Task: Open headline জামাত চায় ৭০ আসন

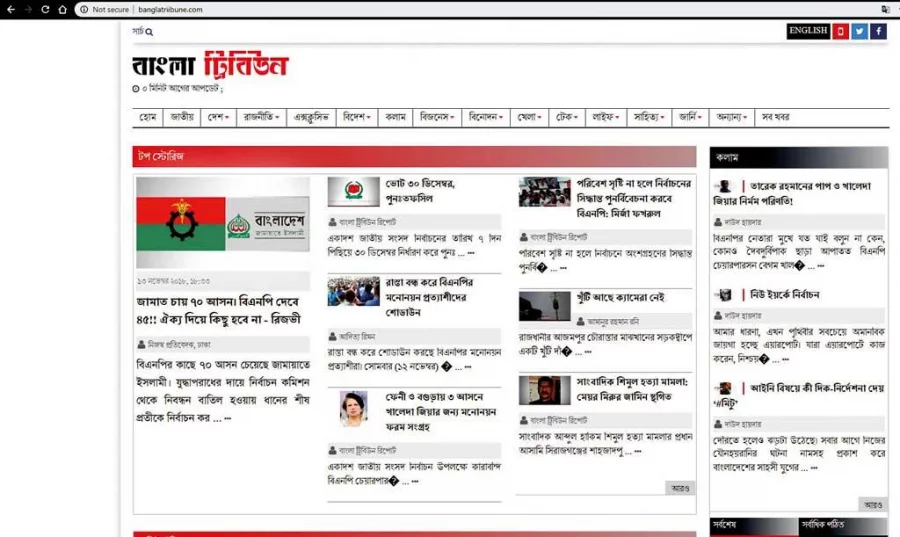Action: click(x=219, y=310)
